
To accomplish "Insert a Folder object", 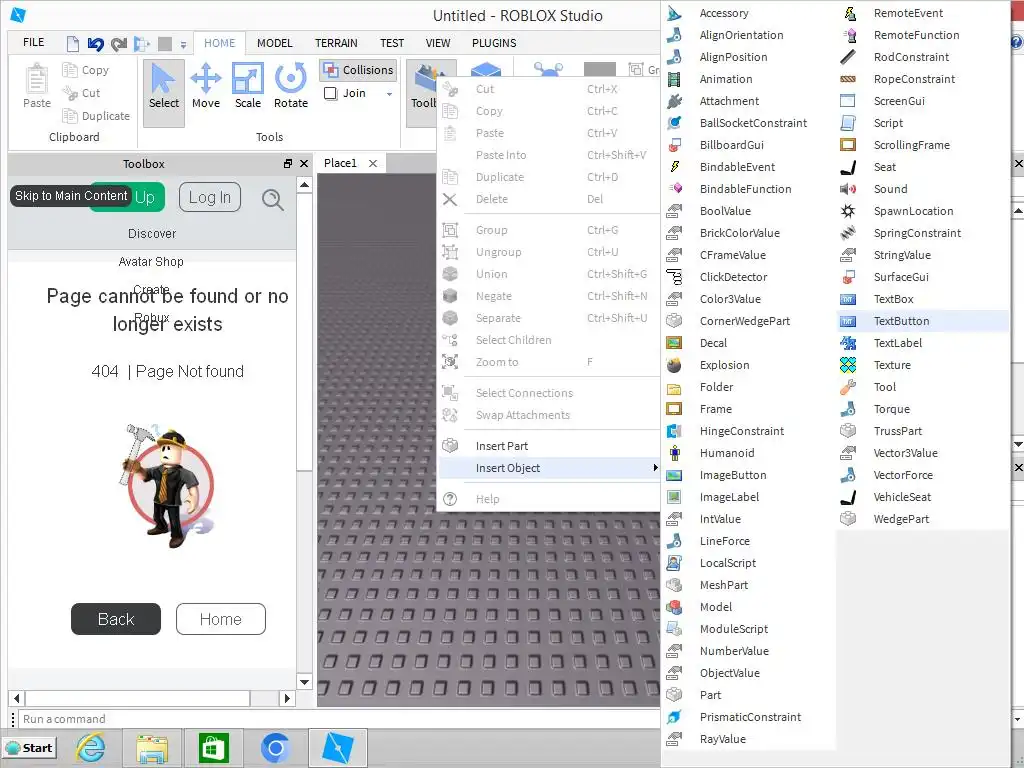I will click(748, 387).
